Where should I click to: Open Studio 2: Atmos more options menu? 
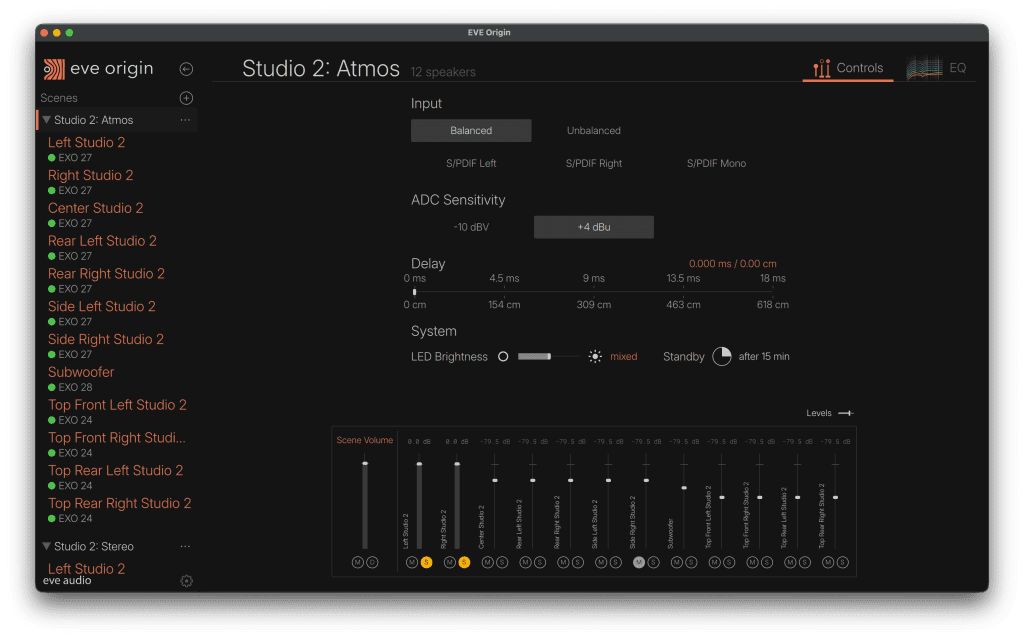point(185,120)
